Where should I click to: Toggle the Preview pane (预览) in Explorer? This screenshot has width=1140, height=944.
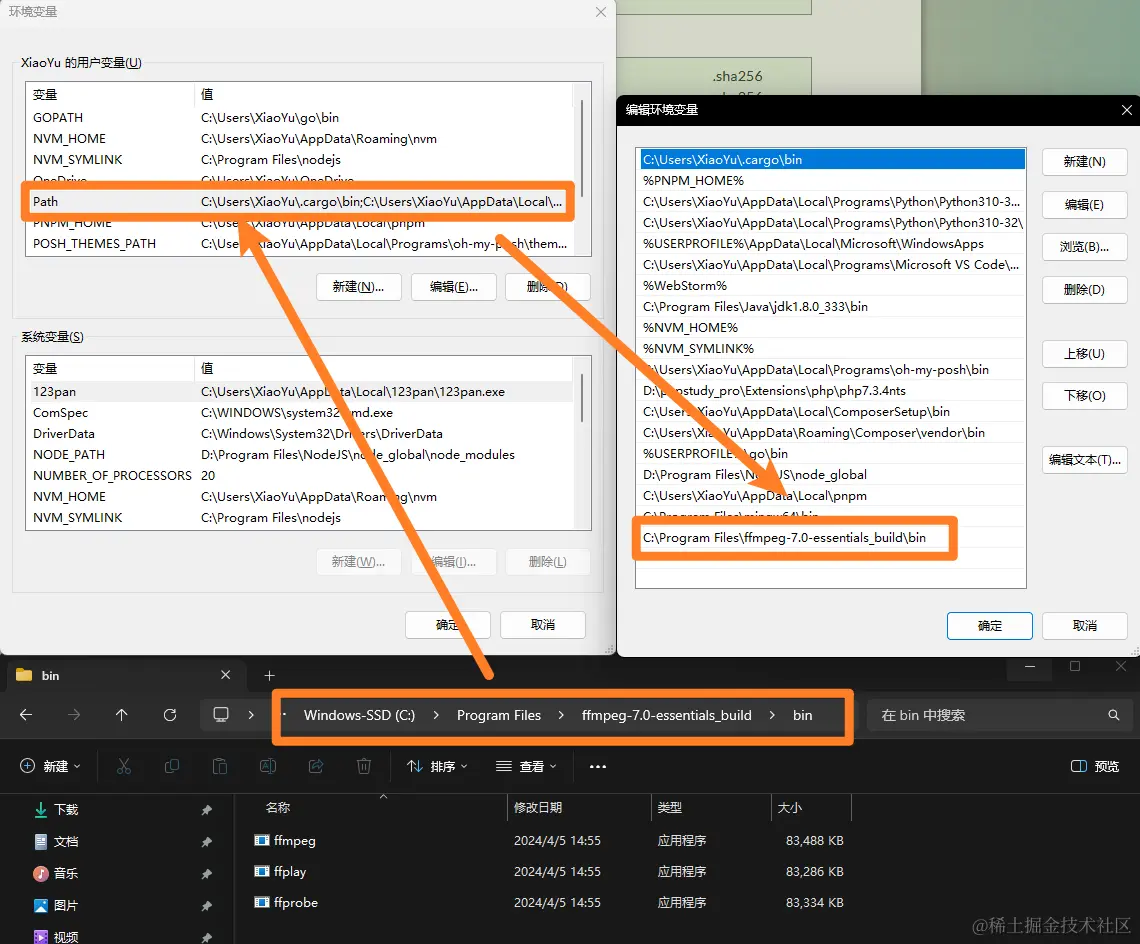click(x=1095, y=766)
